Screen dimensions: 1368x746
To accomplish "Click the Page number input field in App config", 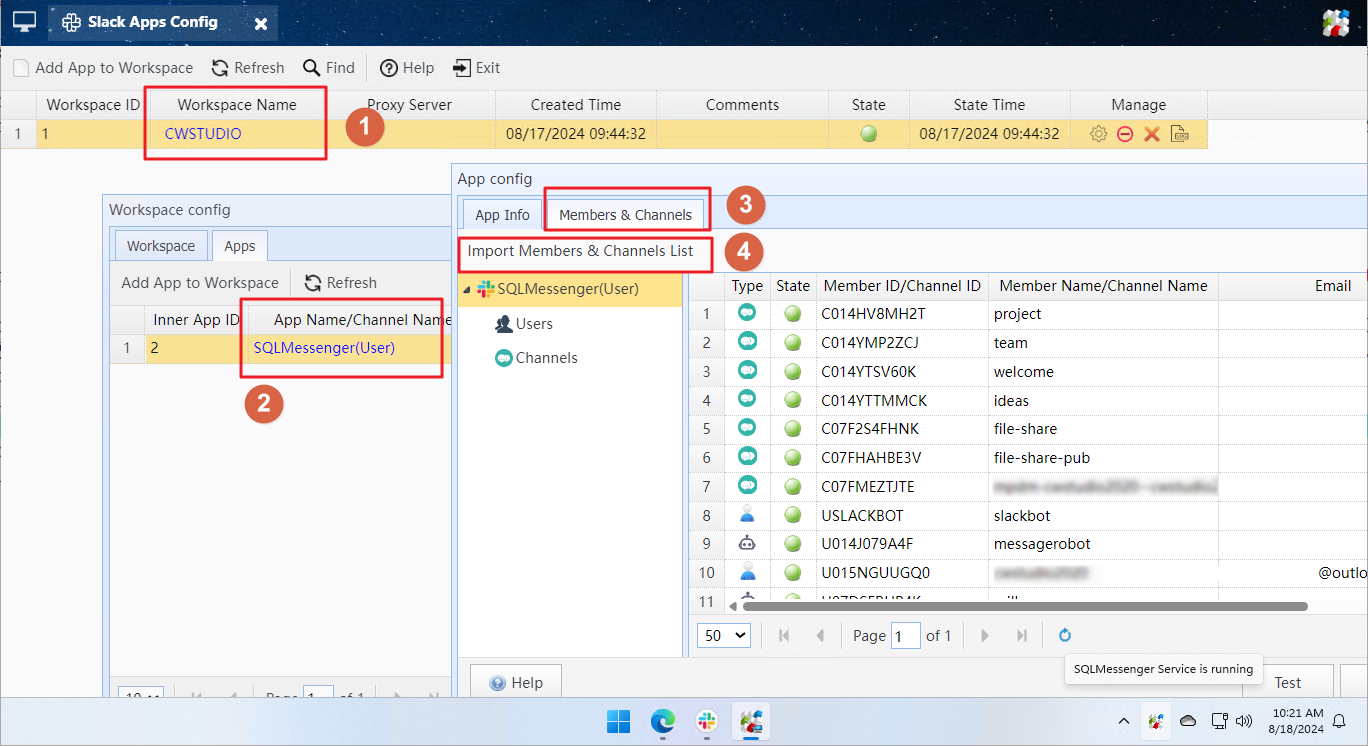I will point(905,635).
